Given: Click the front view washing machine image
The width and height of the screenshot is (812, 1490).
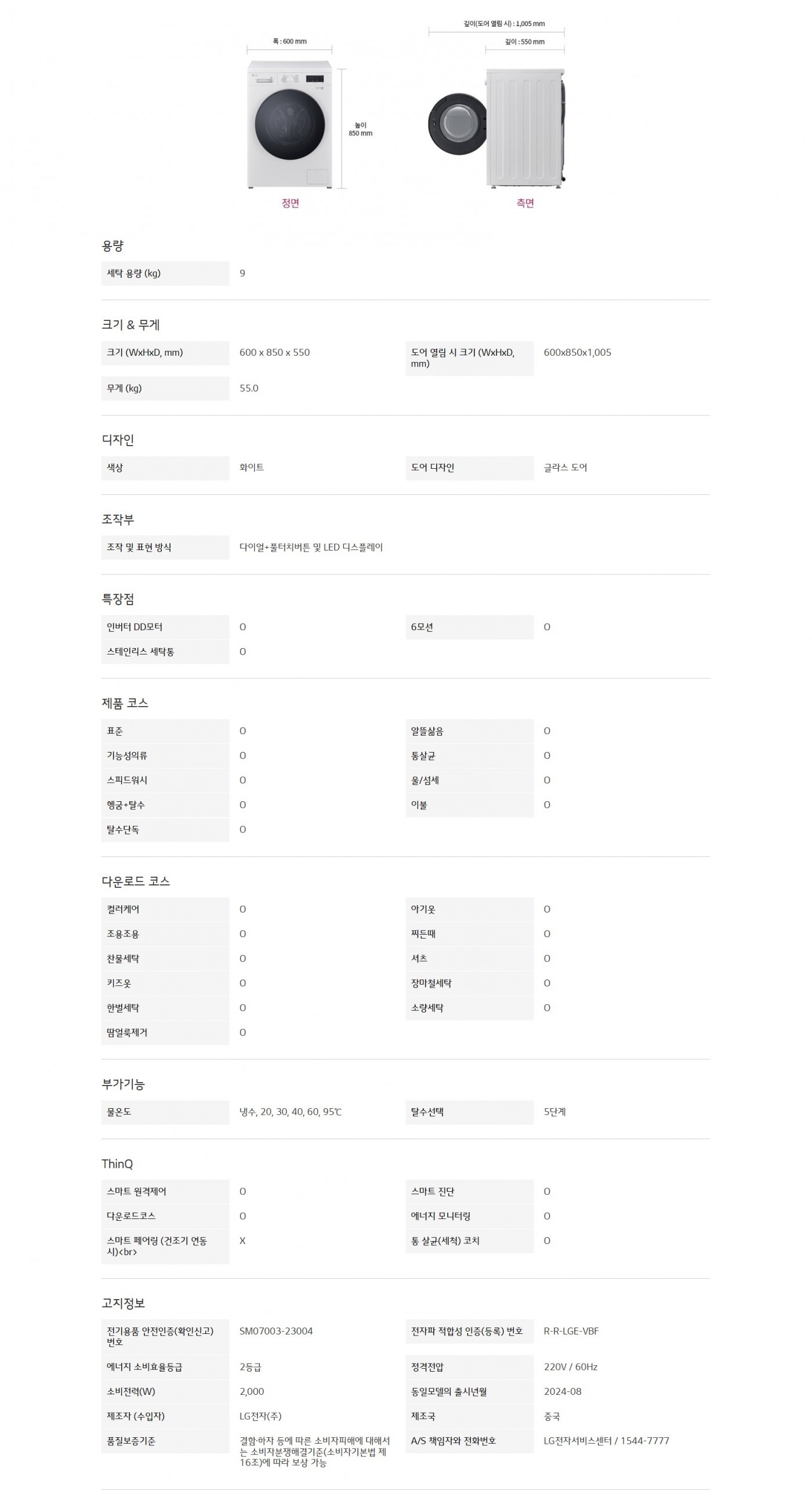Looking at the screenshot, I should (289, 124).
